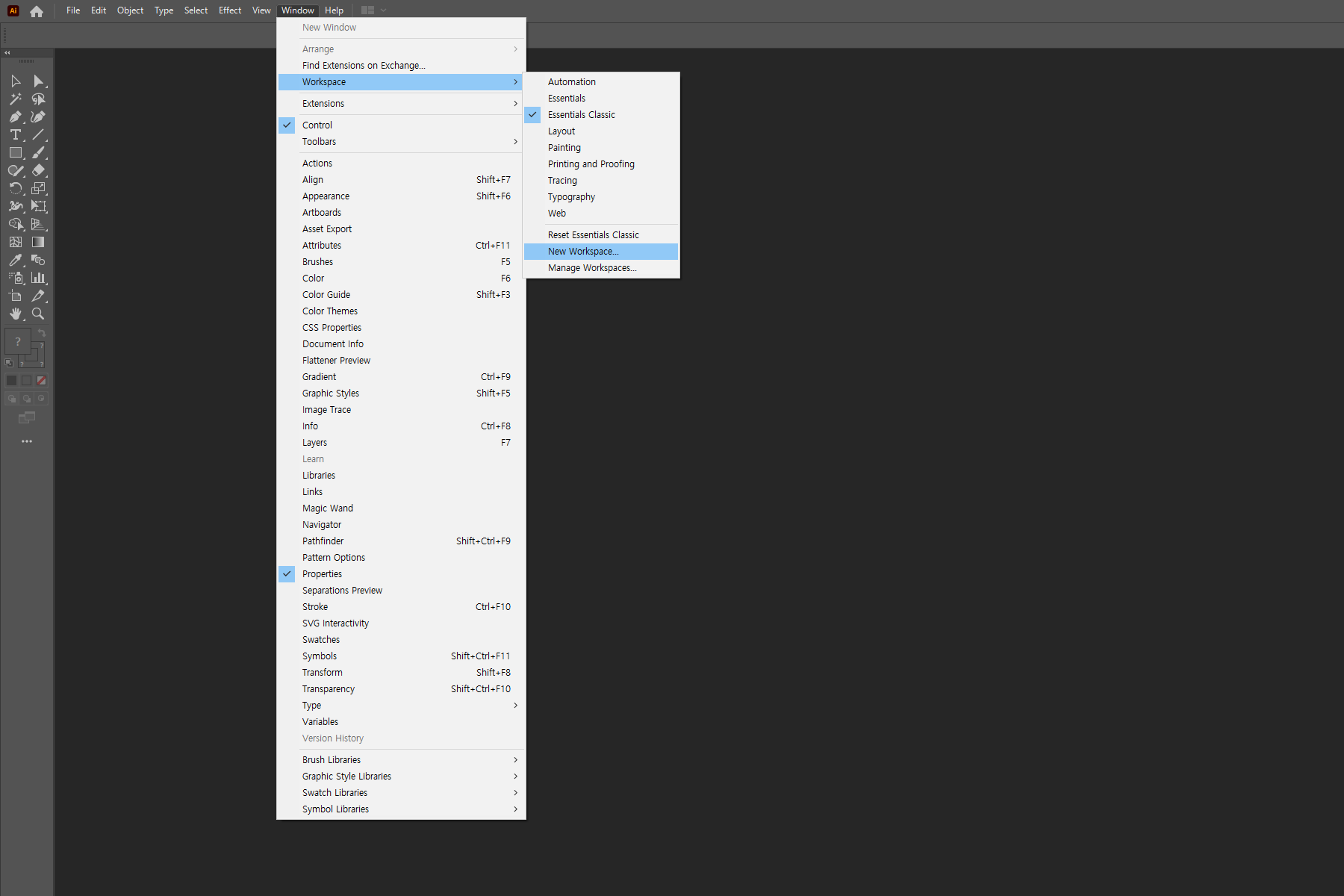Select the Gradient tool
1344x896 pixels.
(x=39, y=242)
